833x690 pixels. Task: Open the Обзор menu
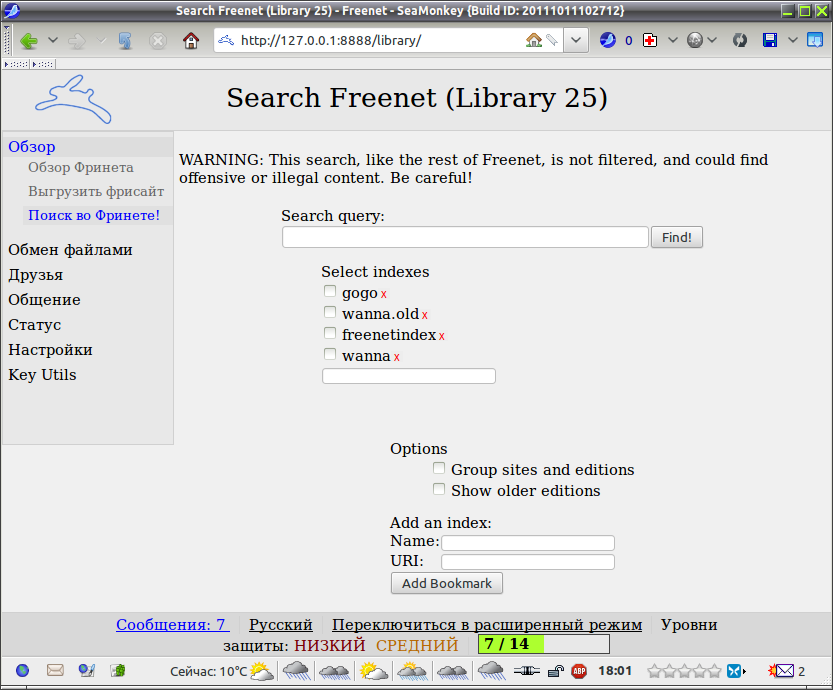[32, 147]
